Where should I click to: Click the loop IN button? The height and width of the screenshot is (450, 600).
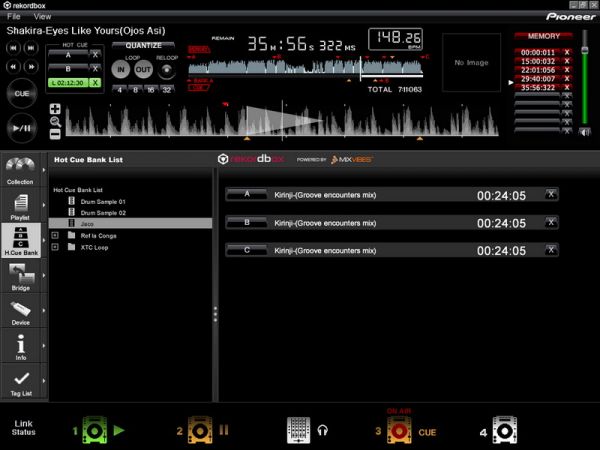point(121,70)
